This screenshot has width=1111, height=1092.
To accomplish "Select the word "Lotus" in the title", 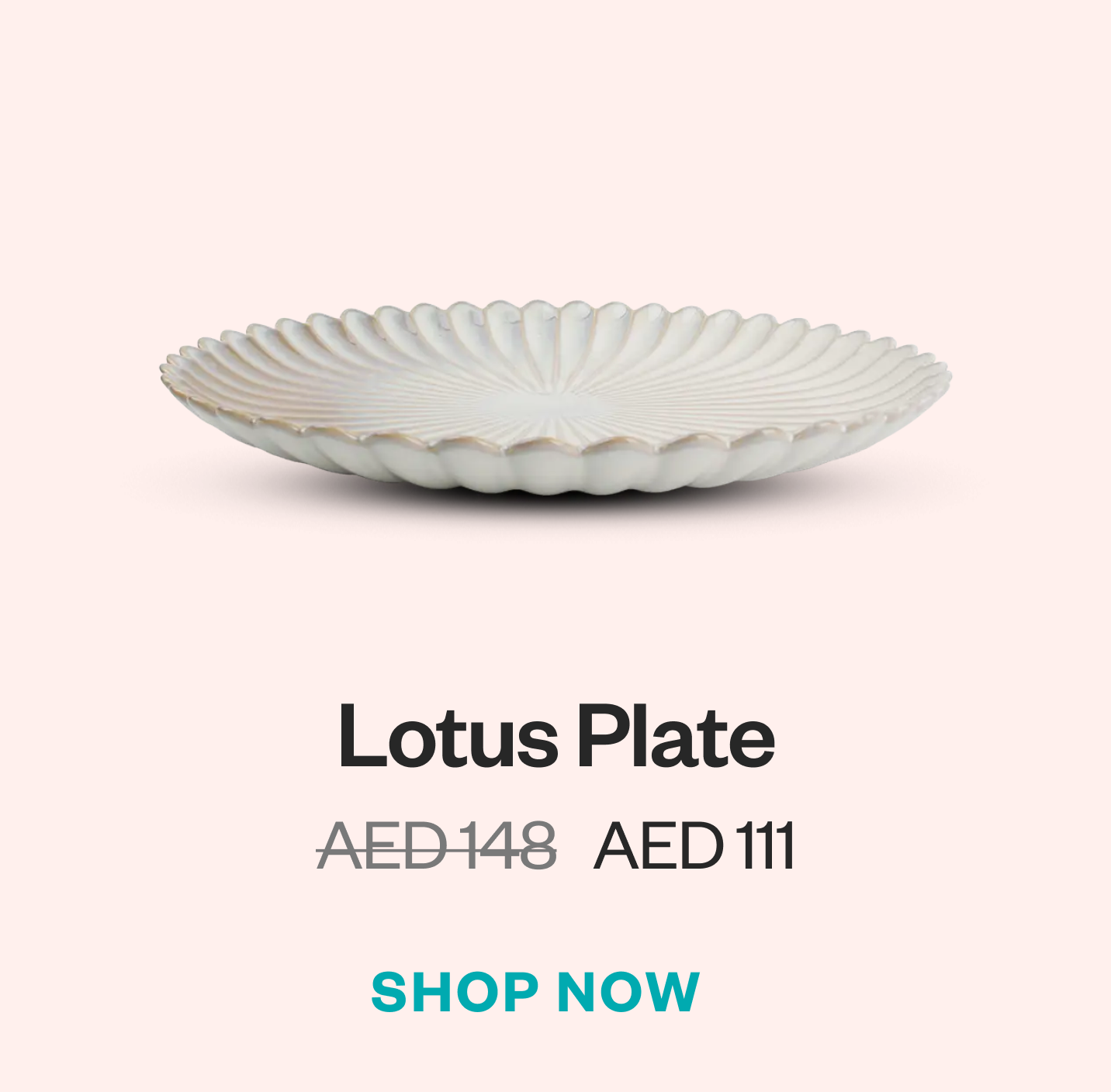I will coord(448,736).
